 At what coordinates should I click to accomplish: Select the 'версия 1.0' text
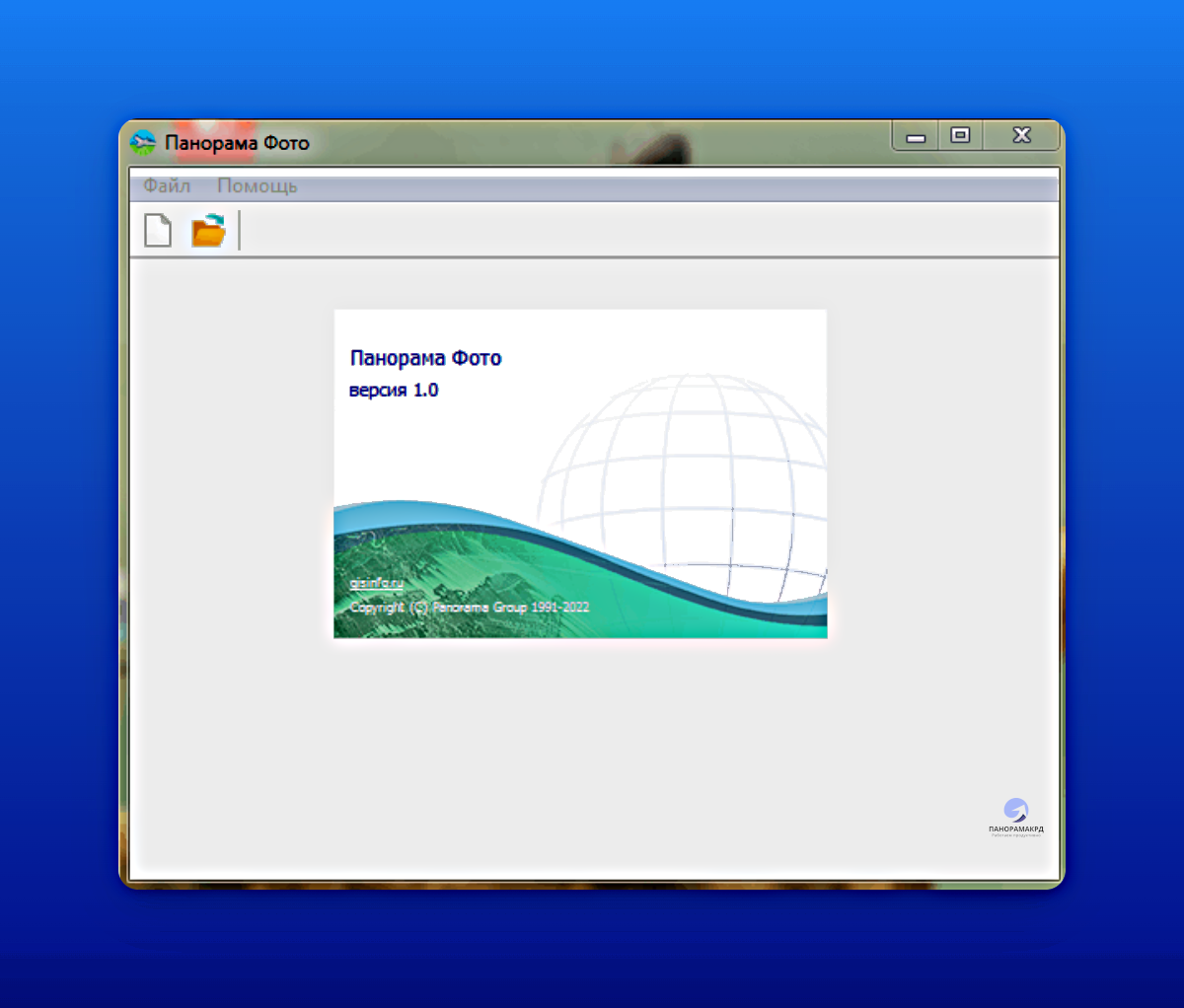click(x=394, y=391)
